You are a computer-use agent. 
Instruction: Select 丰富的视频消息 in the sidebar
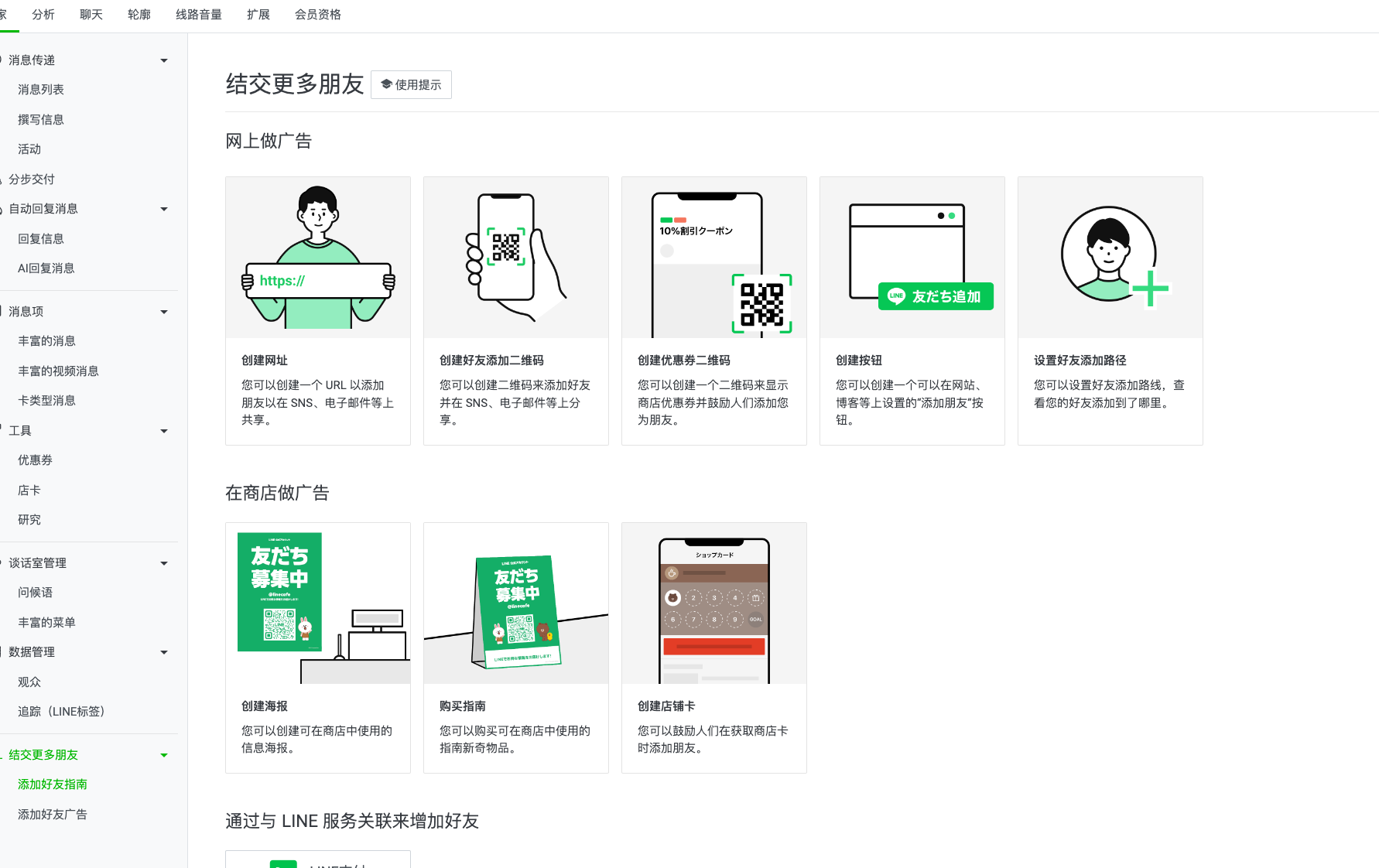58,371
